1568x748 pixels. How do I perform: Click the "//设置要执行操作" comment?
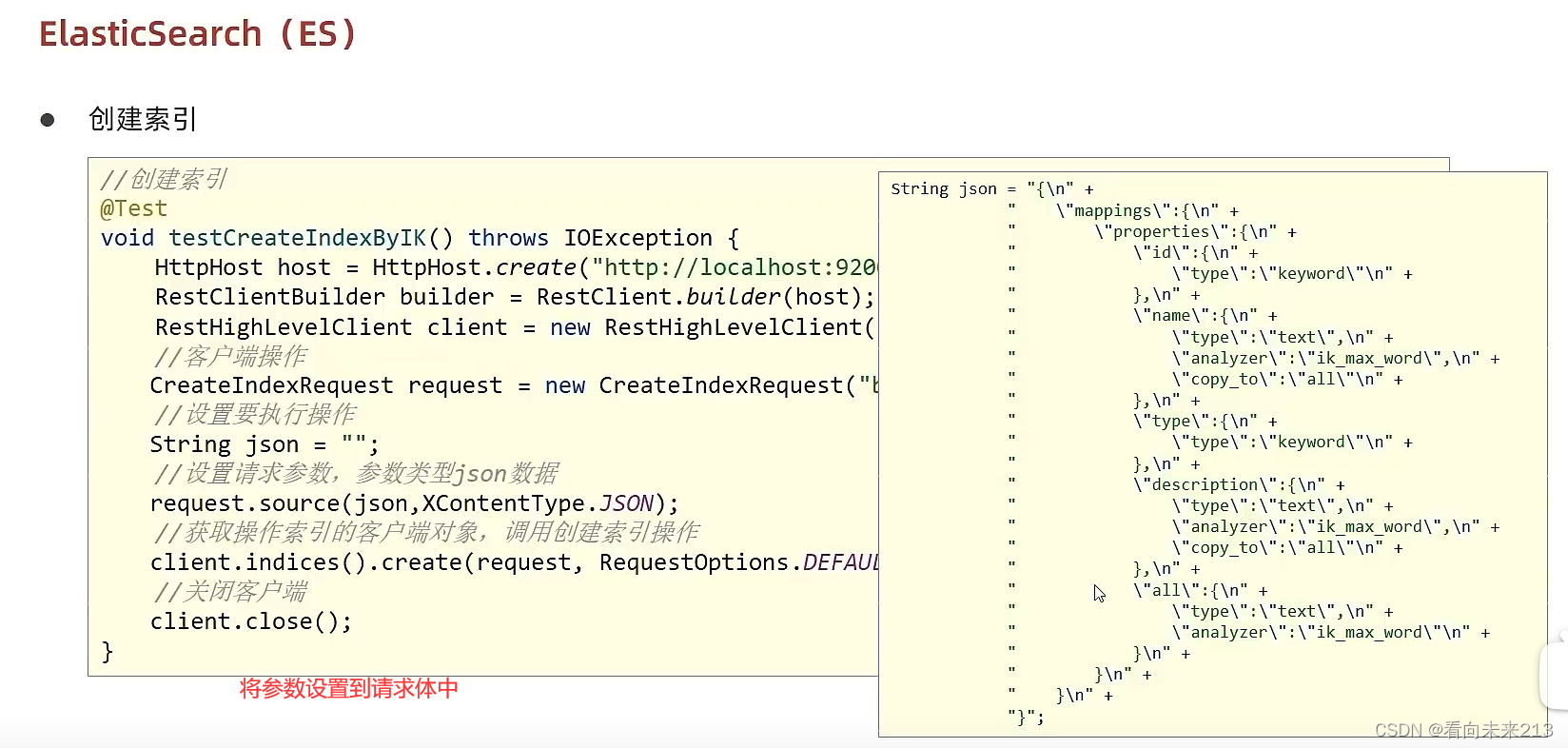[254, 414]
